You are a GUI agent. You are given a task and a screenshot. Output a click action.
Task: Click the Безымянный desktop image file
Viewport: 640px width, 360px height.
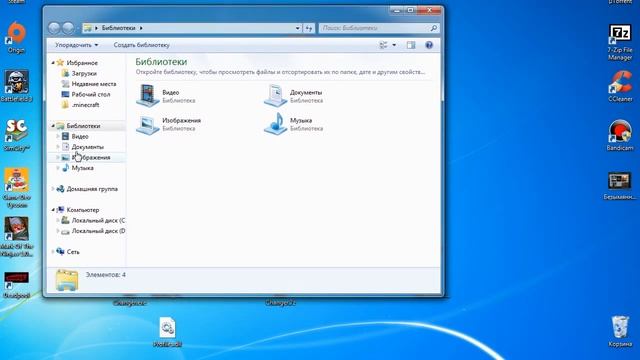620,186
